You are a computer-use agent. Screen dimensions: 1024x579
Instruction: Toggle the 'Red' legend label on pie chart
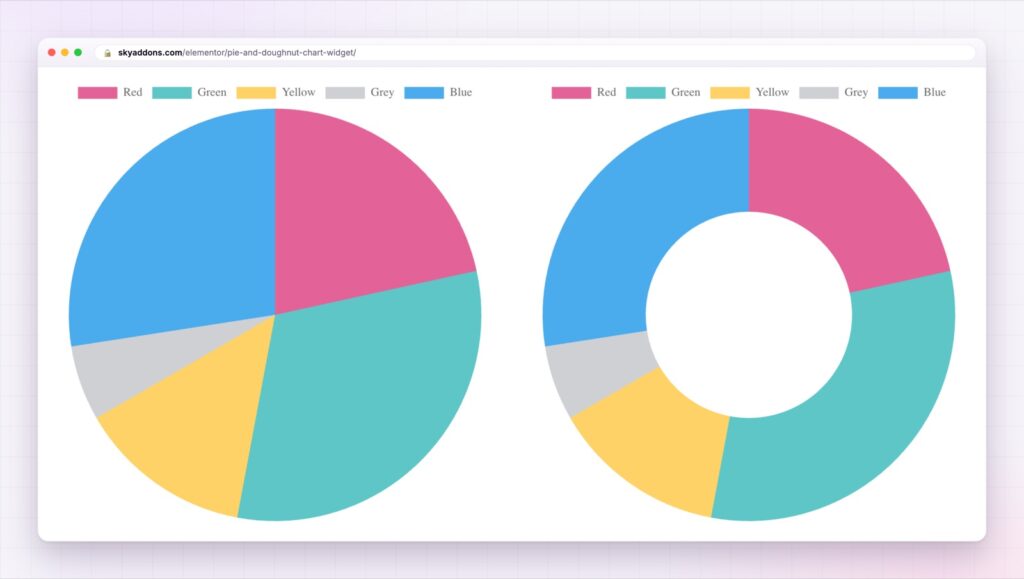pos(133,92)
